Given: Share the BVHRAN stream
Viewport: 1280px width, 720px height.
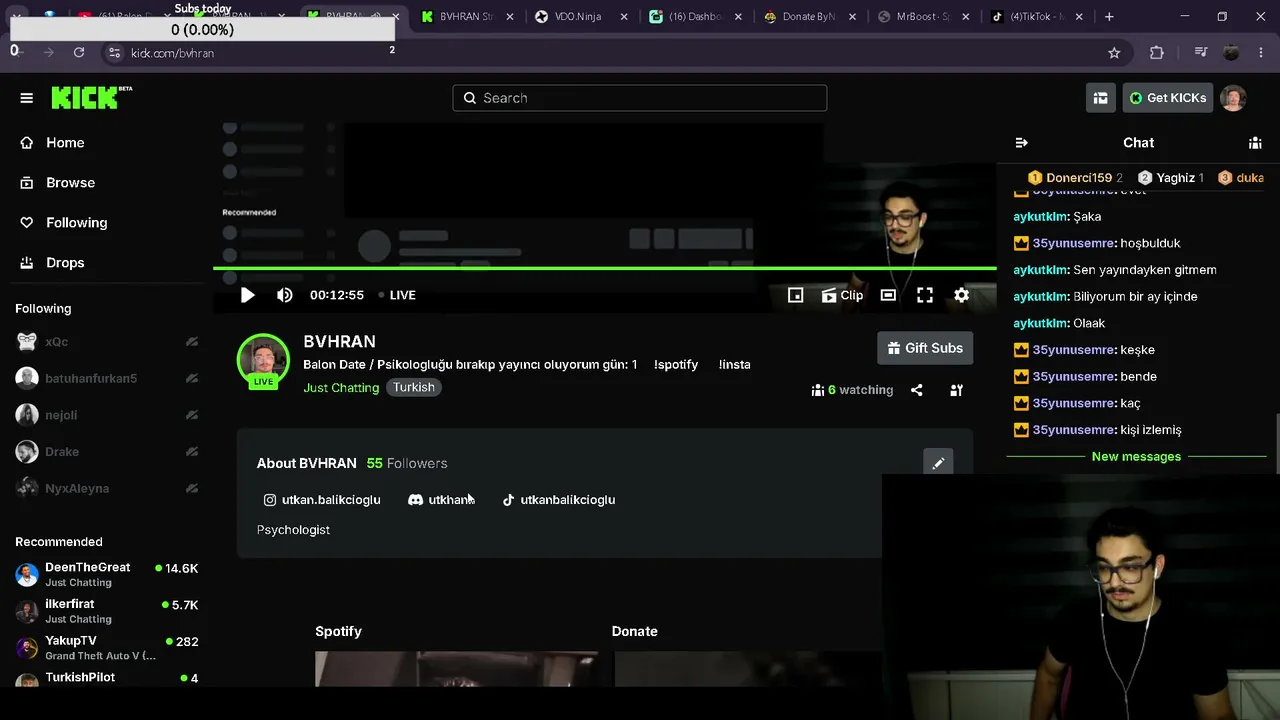Looking at the screenshot, I should pos(917,390).
